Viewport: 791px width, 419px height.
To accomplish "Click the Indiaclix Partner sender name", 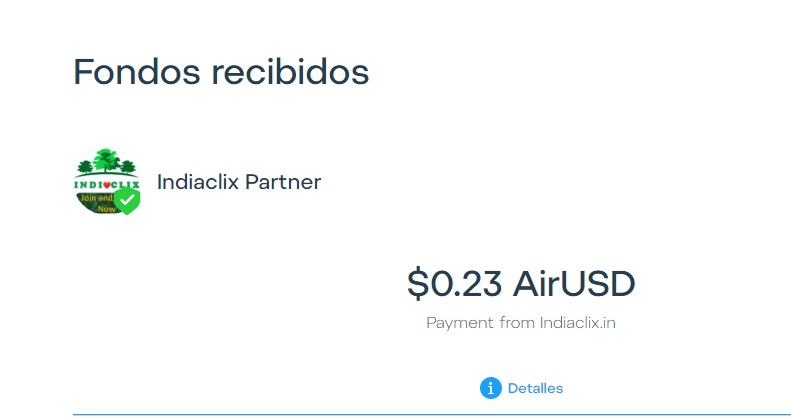I will pos(239,182).
